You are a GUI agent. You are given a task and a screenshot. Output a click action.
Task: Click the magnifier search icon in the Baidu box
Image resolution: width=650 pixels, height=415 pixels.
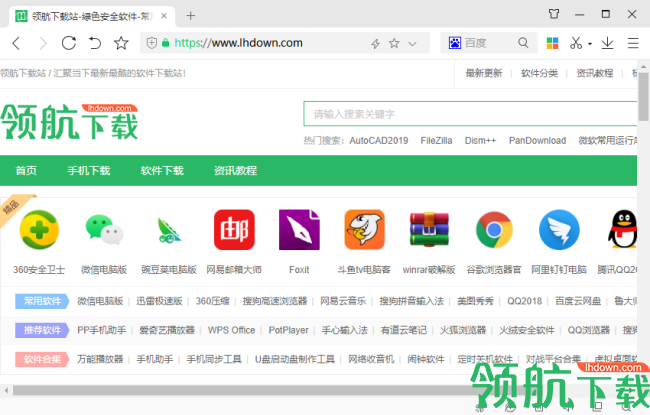(x=524, y=43)
